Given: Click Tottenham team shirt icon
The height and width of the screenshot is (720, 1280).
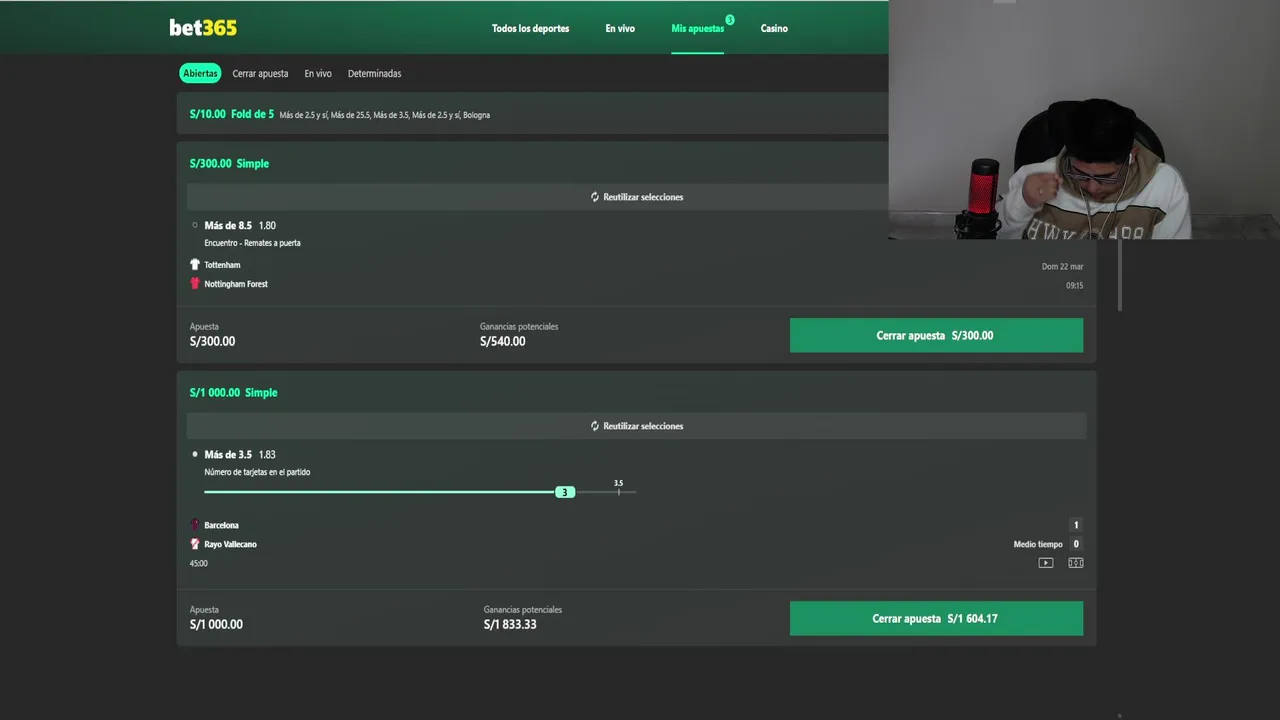Looking at the screenshot, I should coord(195,265).
